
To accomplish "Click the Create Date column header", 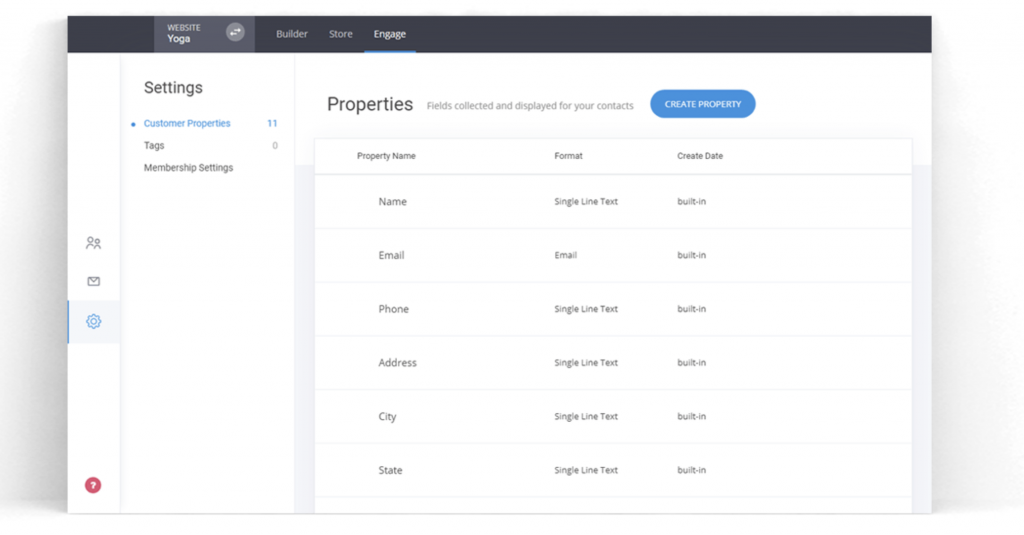I will pyautogui.click(x=699, y=156).
